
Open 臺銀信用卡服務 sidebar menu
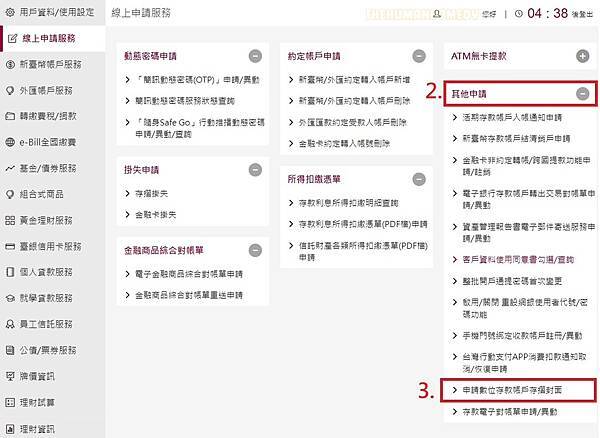click(x=51, y=246)
